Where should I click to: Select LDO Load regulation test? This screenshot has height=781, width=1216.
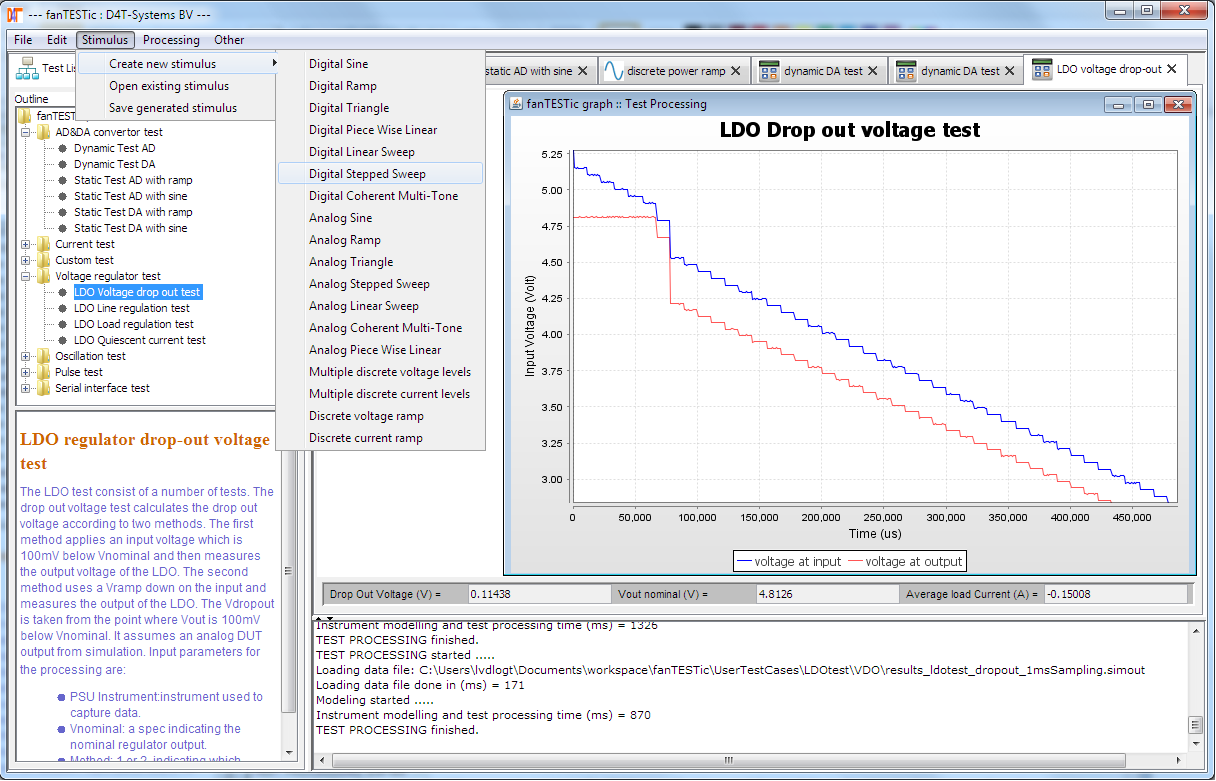[x=134, y=324]
